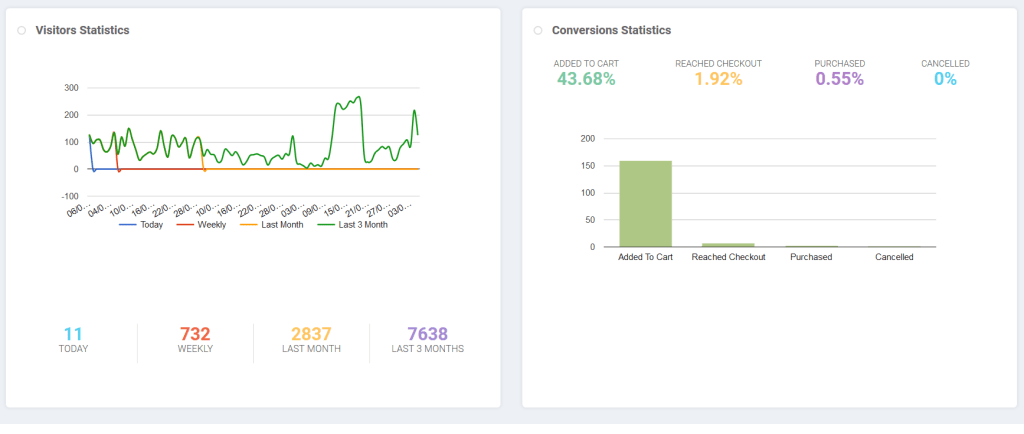The height and width of the screenshot is (434, 1024).
Task: Click the LAST MONTH label under 2837
Action: (x=312, y=349)
